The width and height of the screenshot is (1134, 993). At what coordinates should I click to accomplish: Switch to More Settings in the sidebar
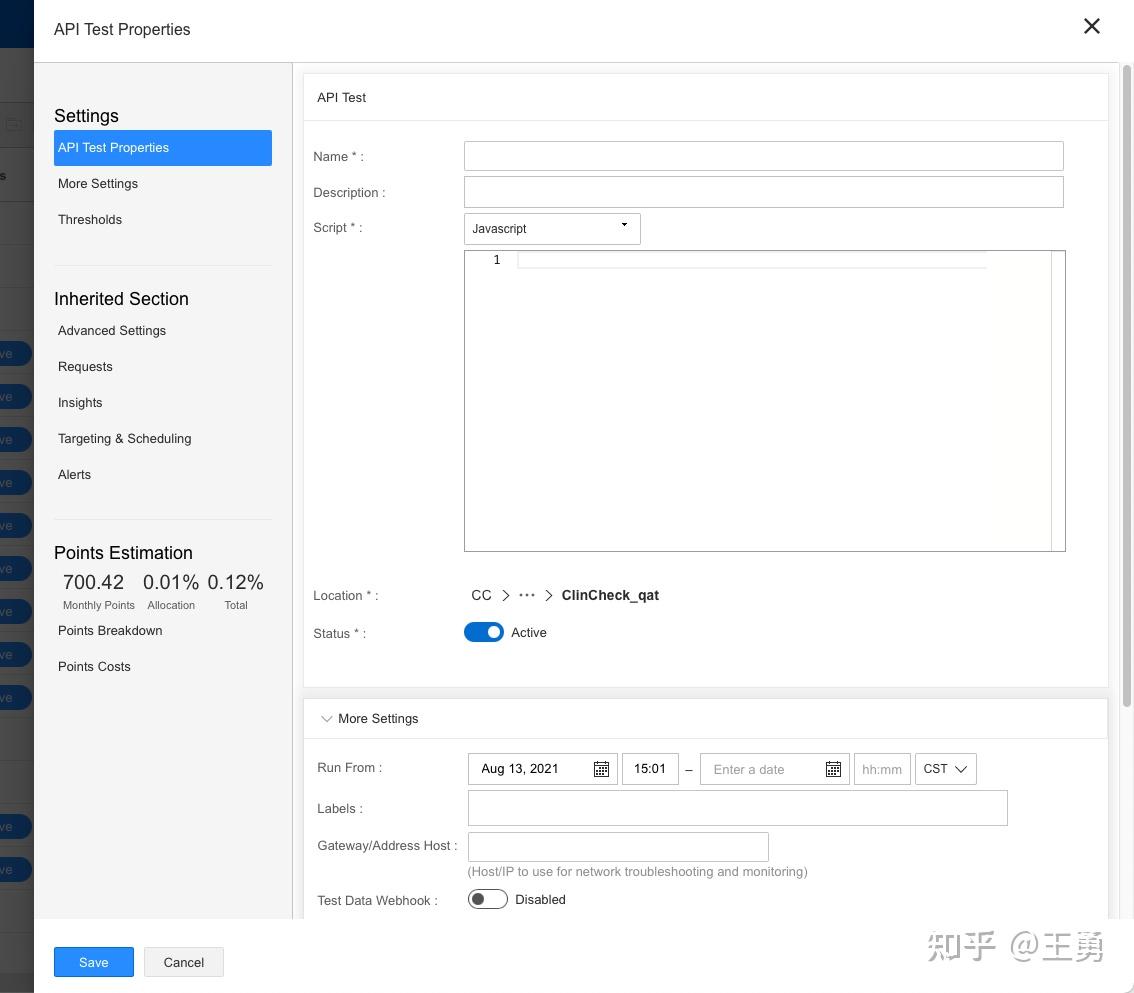[98, 183]
